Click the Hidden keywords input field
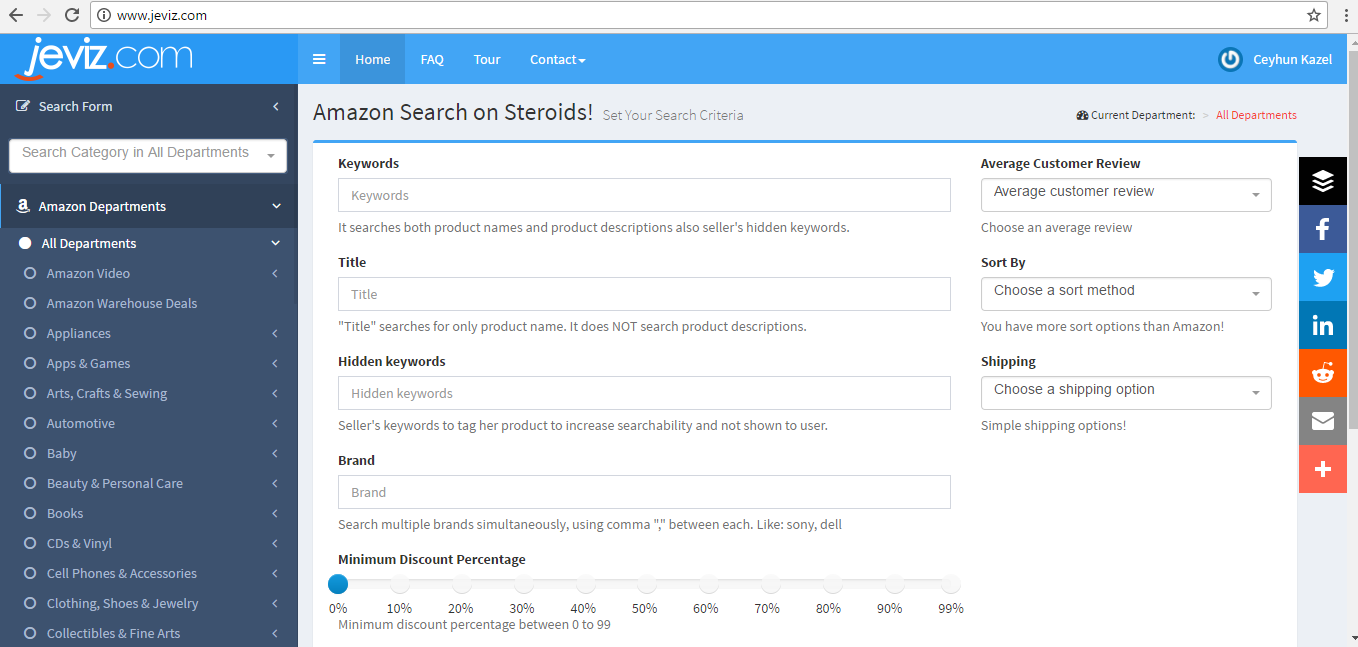Image resolution: width=1358 pixels, height=647 pixels. (644, 393)
